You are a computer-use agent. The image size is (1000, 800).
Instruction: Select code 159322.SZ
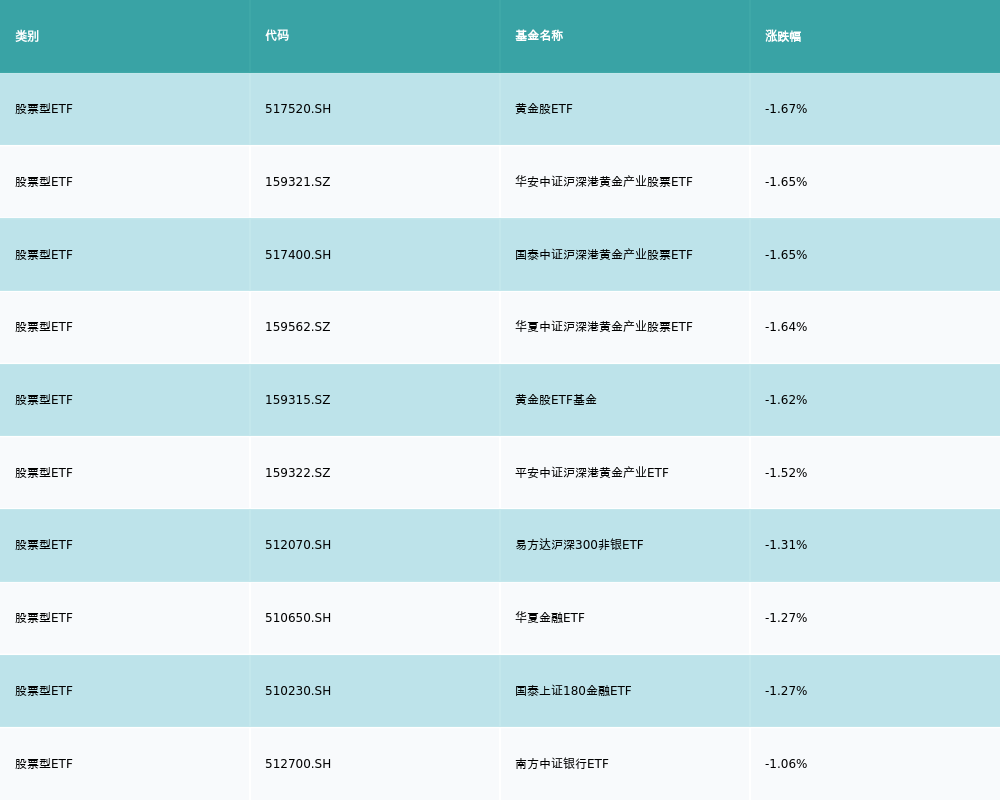(298, 473)
